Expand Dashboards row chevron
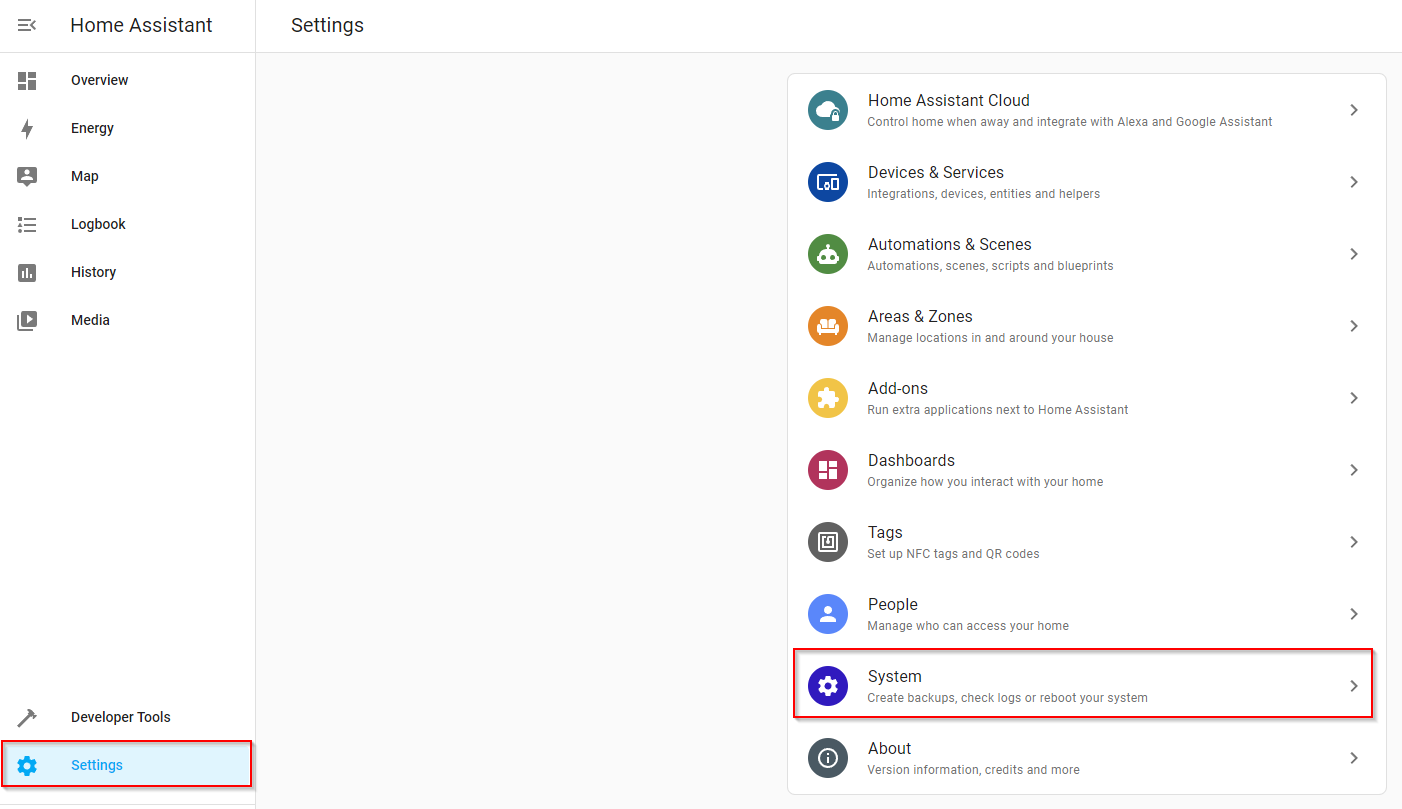1402x809 pixels. [1354, 470]
